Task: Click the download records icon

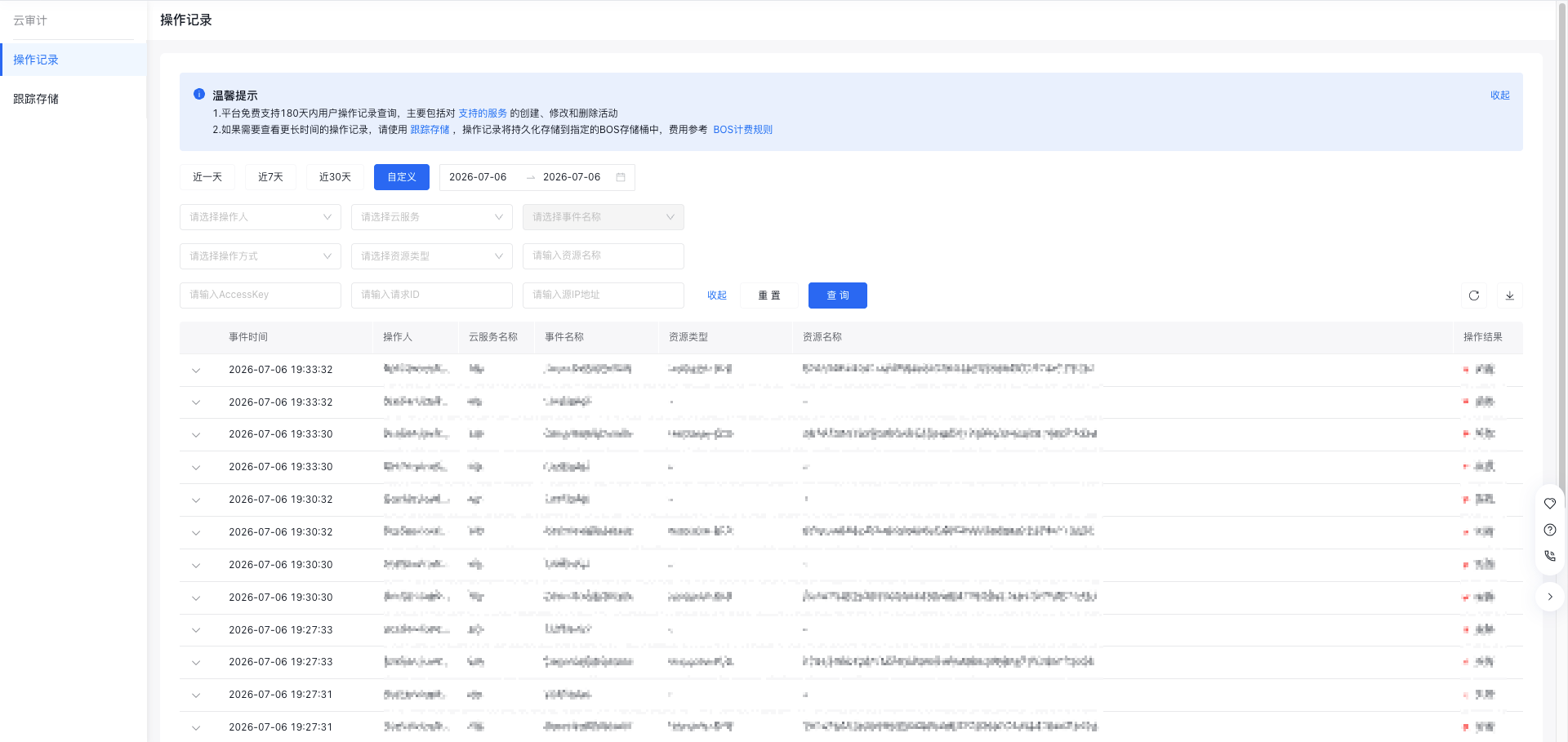Action: [x=1510, y=295]
